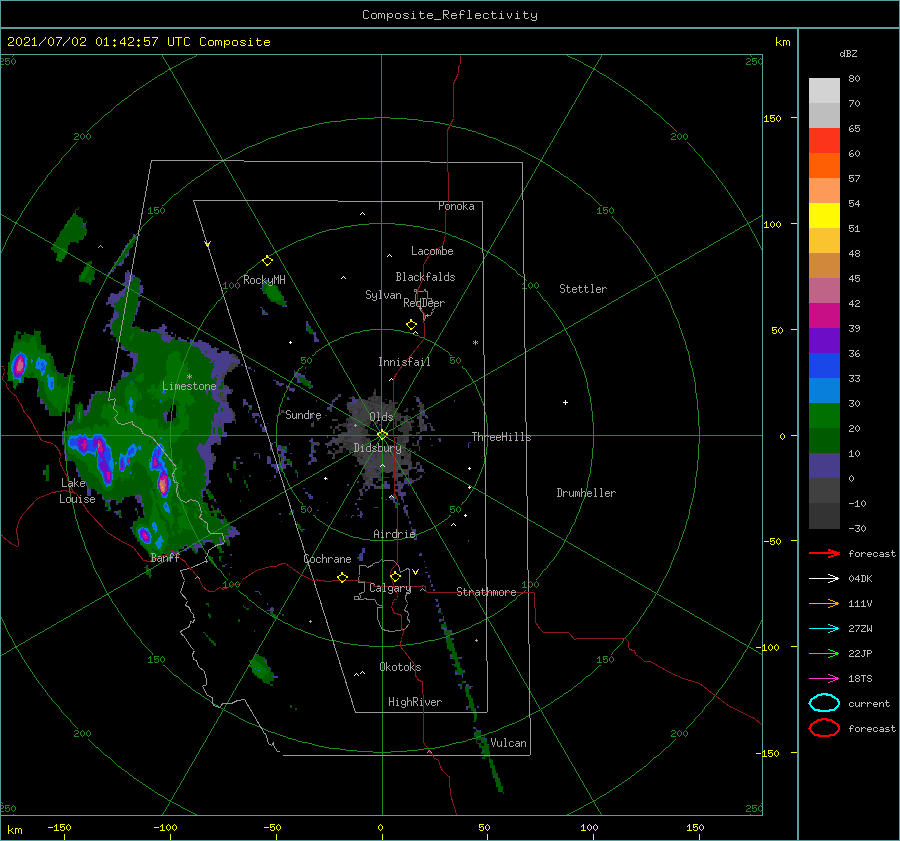This screenshot has height=841, width=900.
Task: Pick the yellow 51-54 dBZ legend swatch
Action: tap(824, 215)
